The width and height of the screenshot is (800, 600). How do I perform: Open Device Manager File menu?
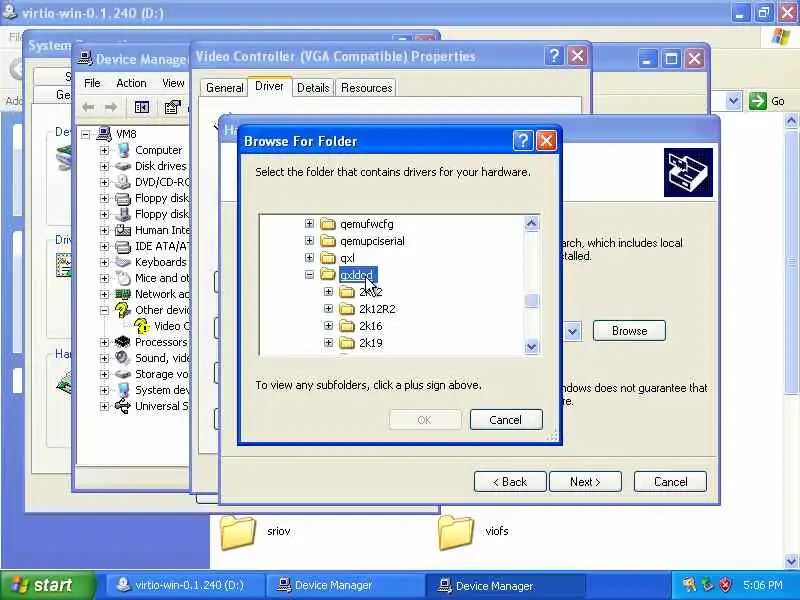[92, 83]
